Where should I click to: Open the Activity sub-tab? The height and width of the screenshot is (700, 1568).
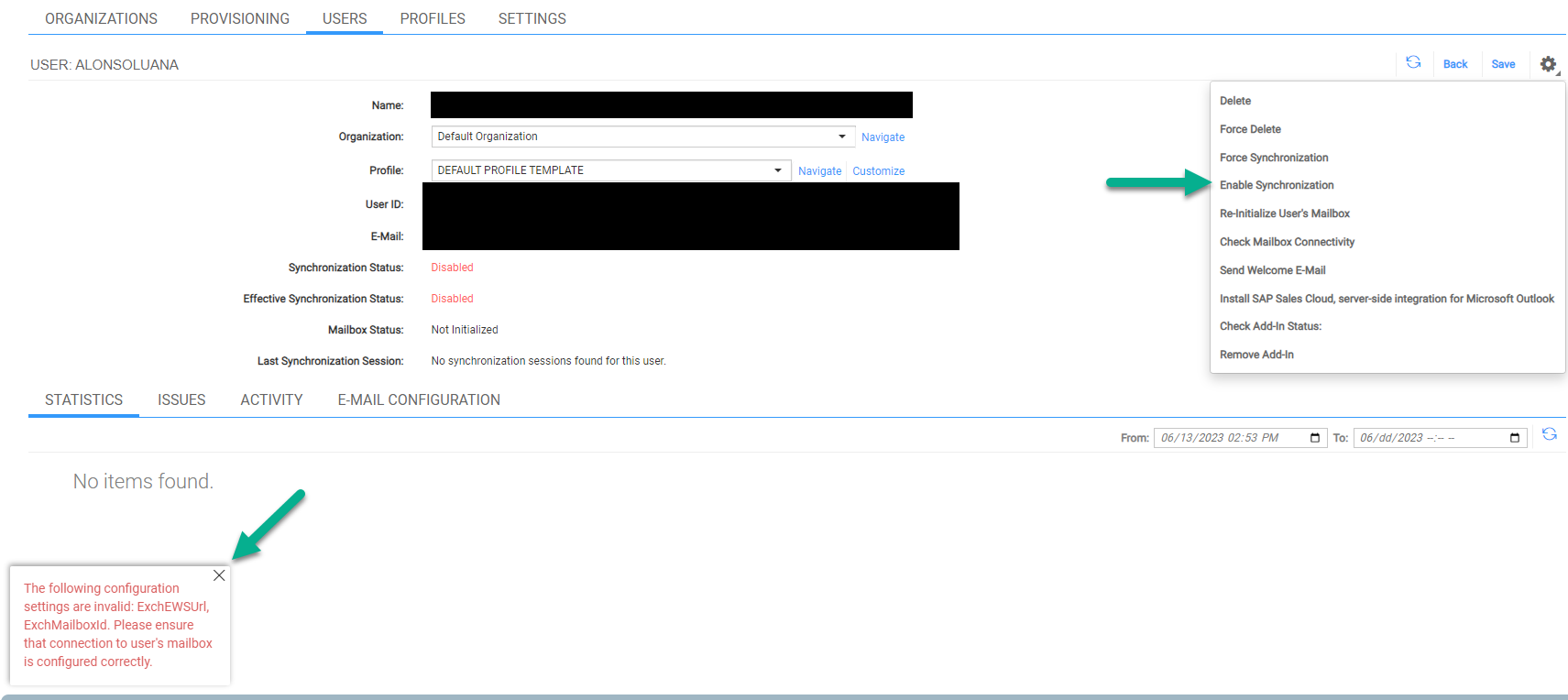click(x=271, y=400)
